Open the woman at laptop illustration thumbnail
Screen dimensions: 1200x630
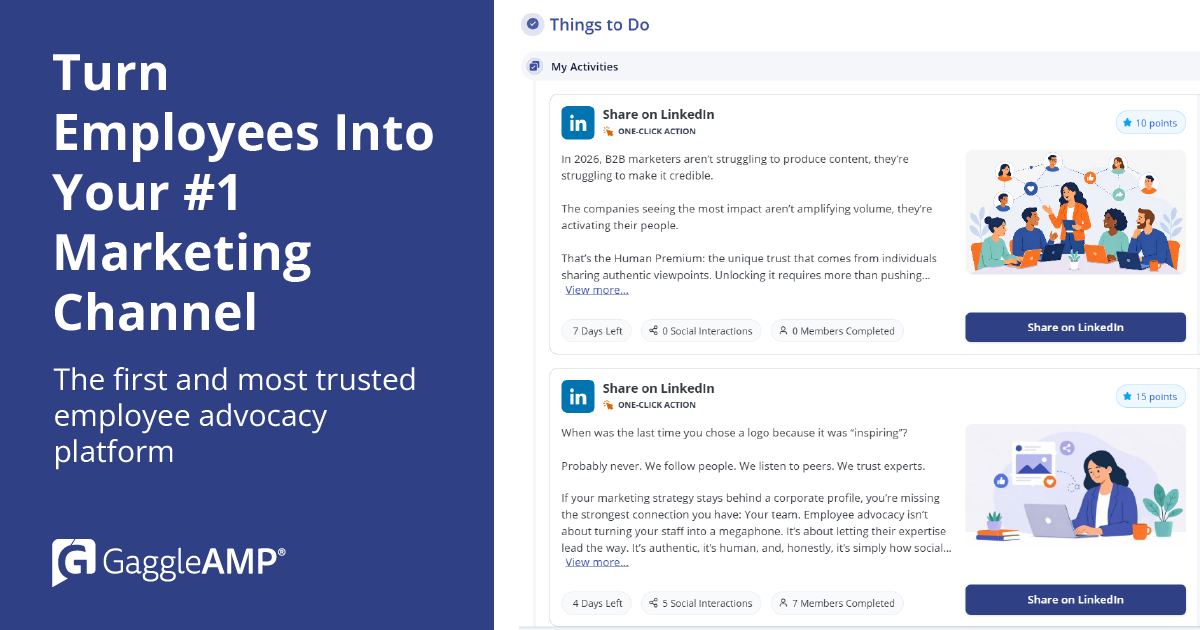click(x=1075, y=486)
